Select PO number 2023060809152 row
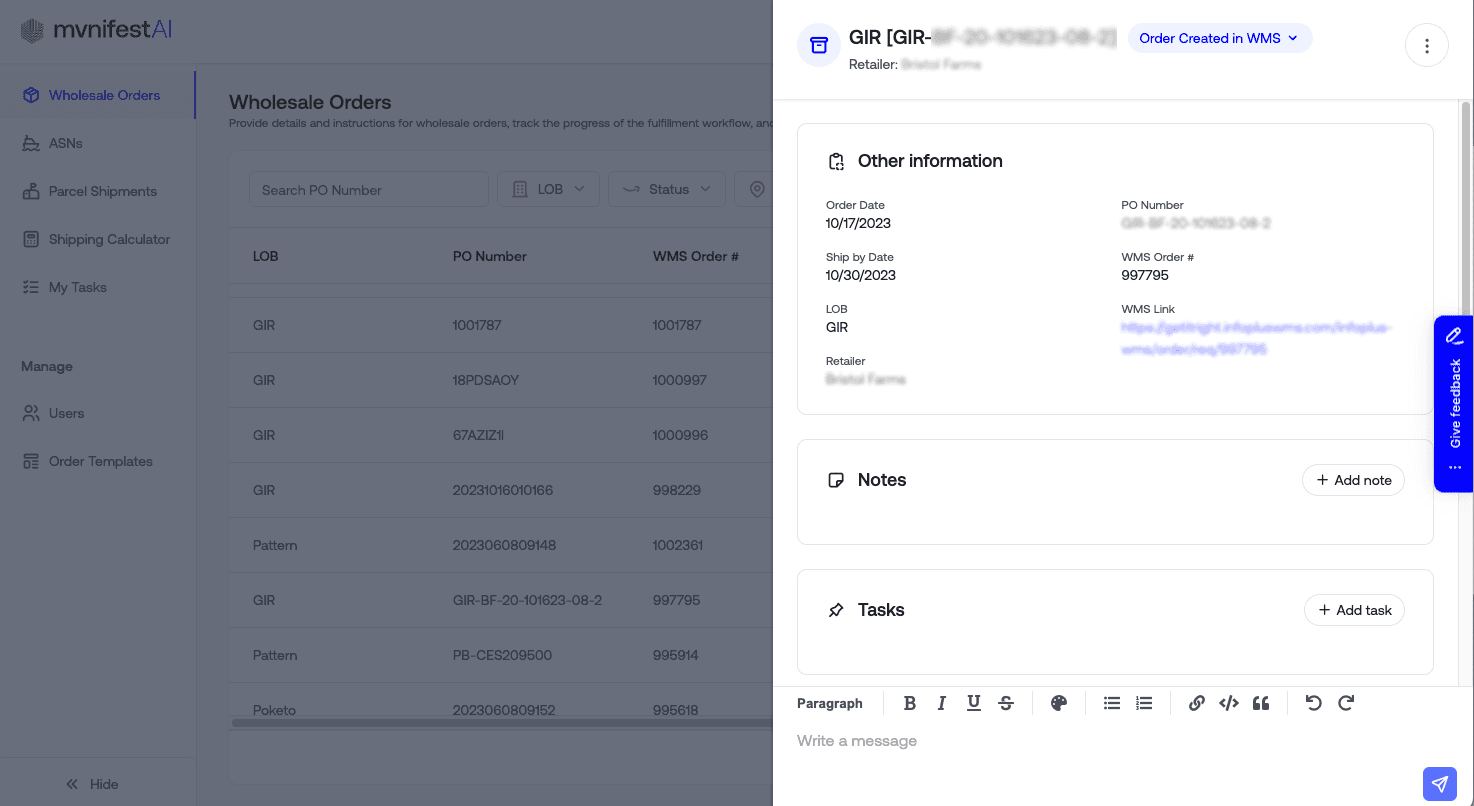 (501, 707)
